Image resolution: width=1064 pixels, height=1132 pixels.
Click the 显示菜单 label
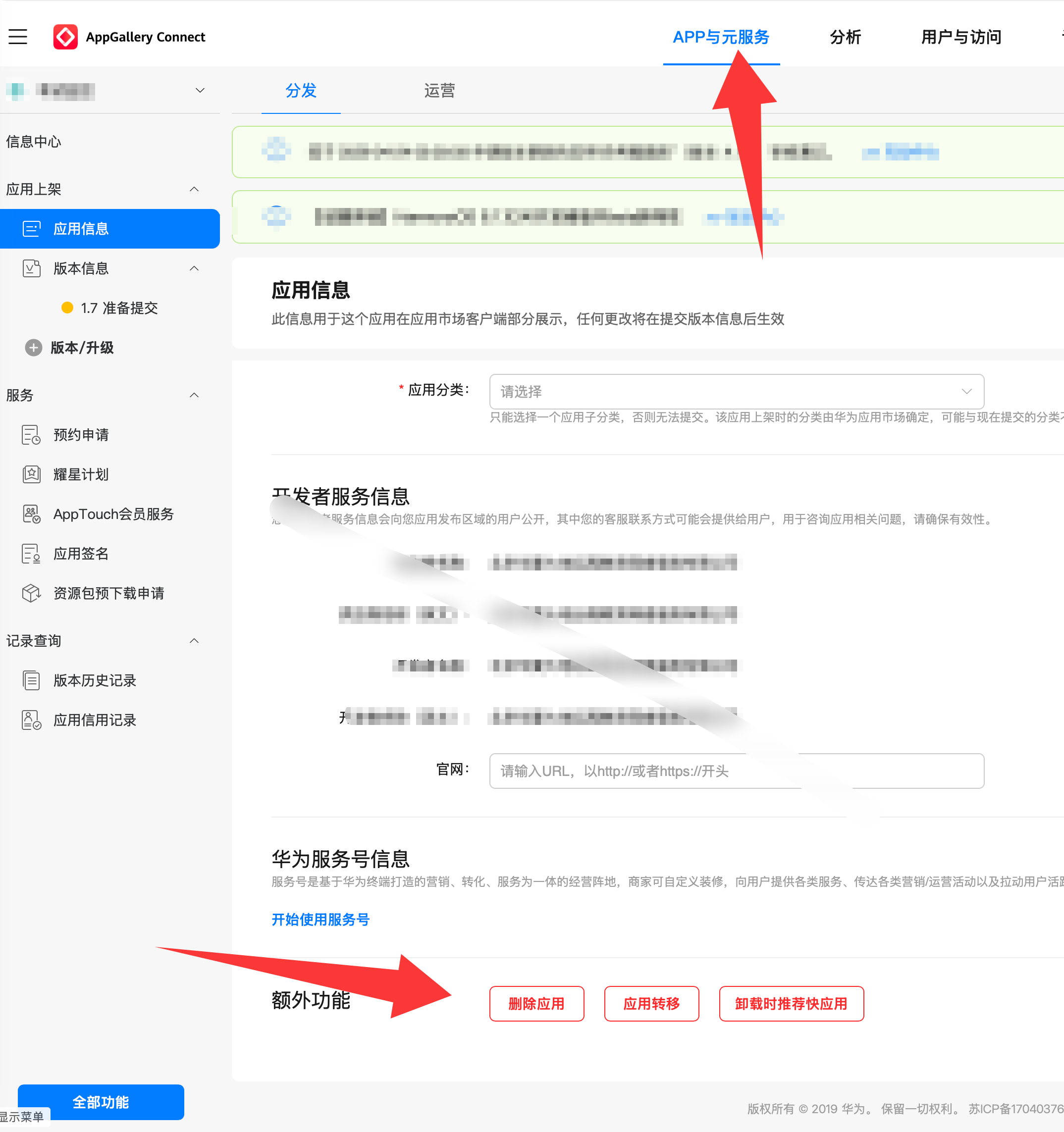click(x=22, y=1117)
